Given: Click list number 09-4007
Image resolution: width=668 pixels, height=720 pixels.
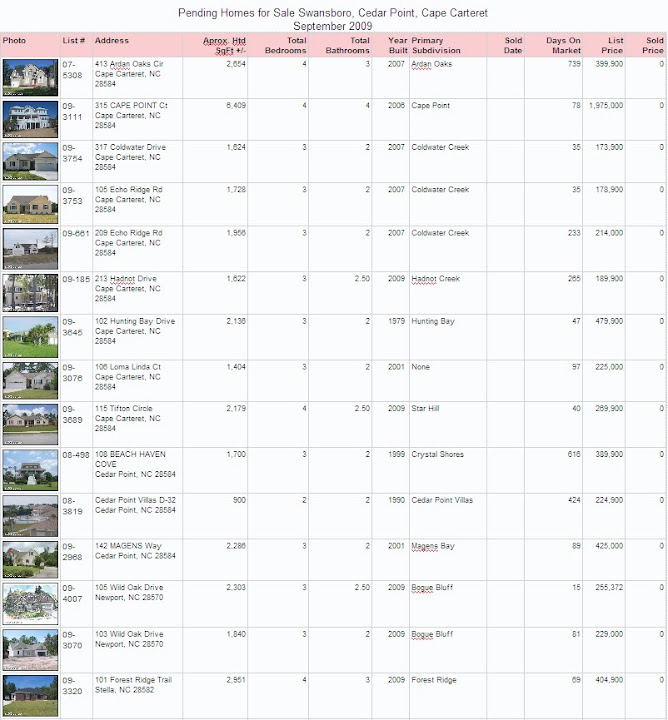Looking at the screenshot, I should tap(73, 593).
